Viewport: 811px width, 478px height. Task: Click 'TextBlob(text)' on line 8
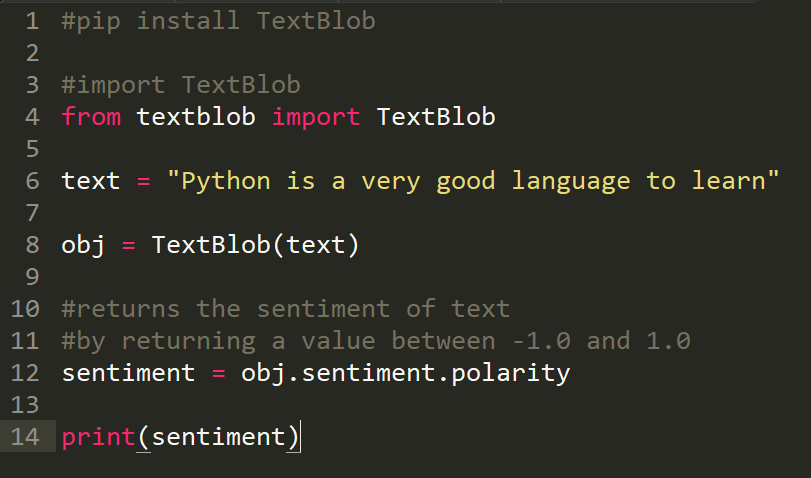pos(256,245)
